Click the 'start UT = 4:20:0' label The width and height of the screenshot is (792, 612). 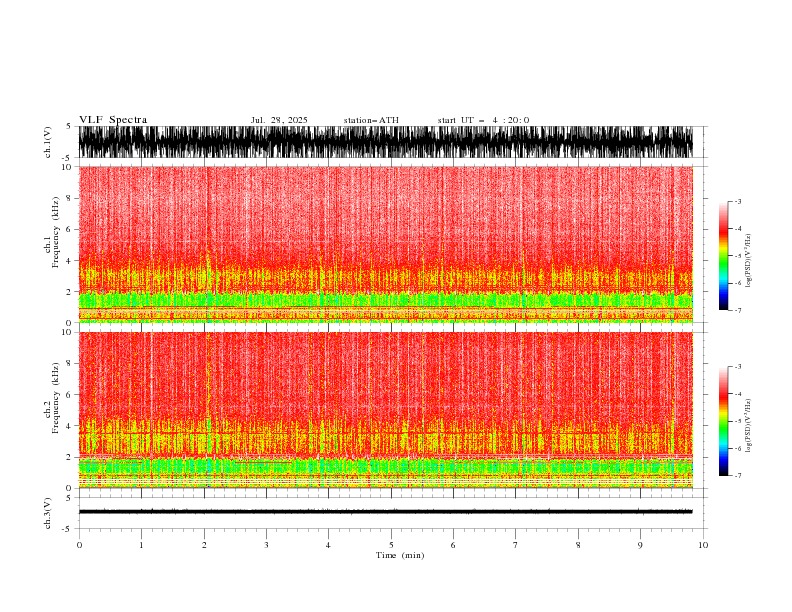[483, 120]
